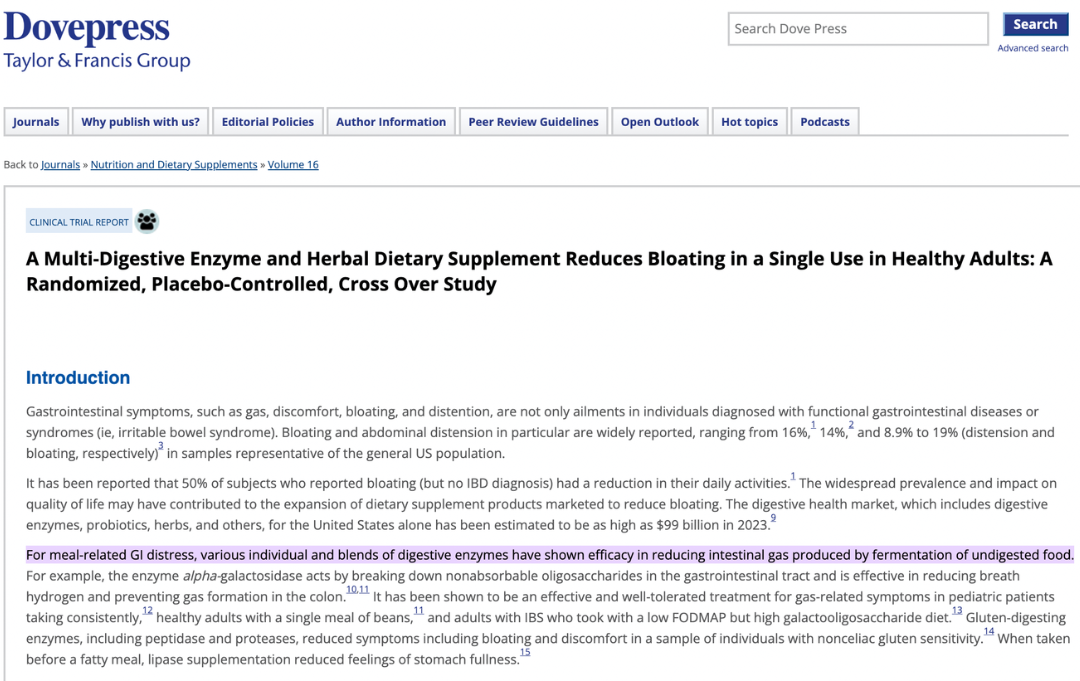Screen dimensions: 1080x681
Task: Click the CLINICAL TRIAL REPORT label
Action: tap(79, 222)
